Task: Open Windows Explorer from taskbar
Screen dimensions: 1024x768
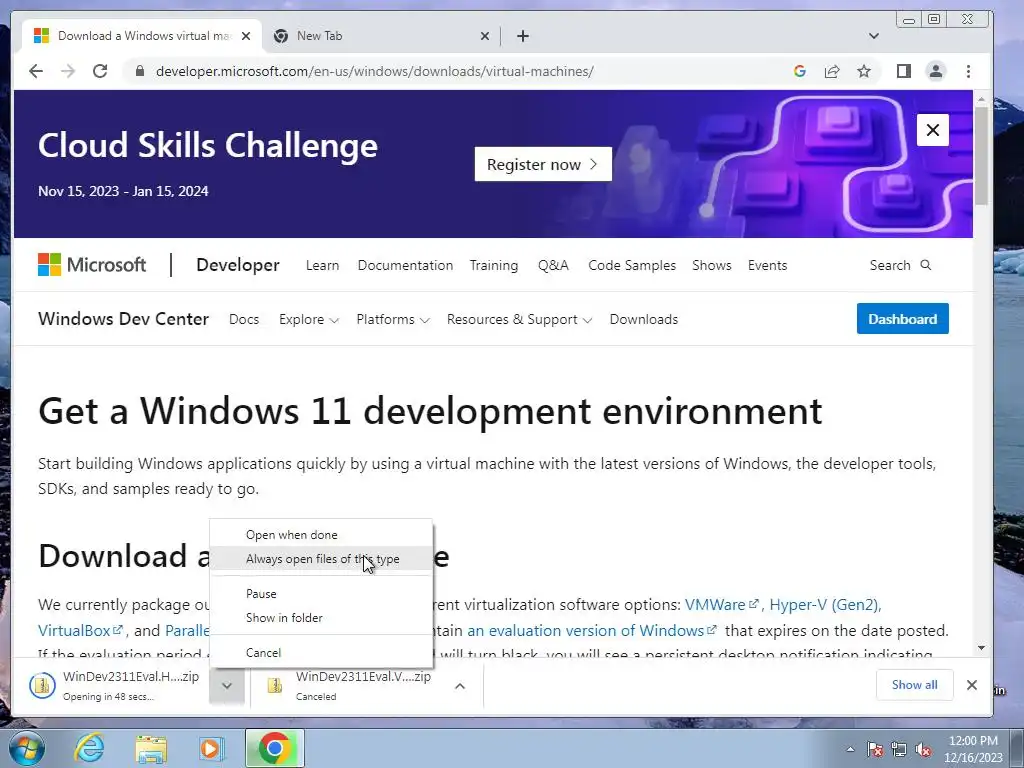Action: (151, 748)
